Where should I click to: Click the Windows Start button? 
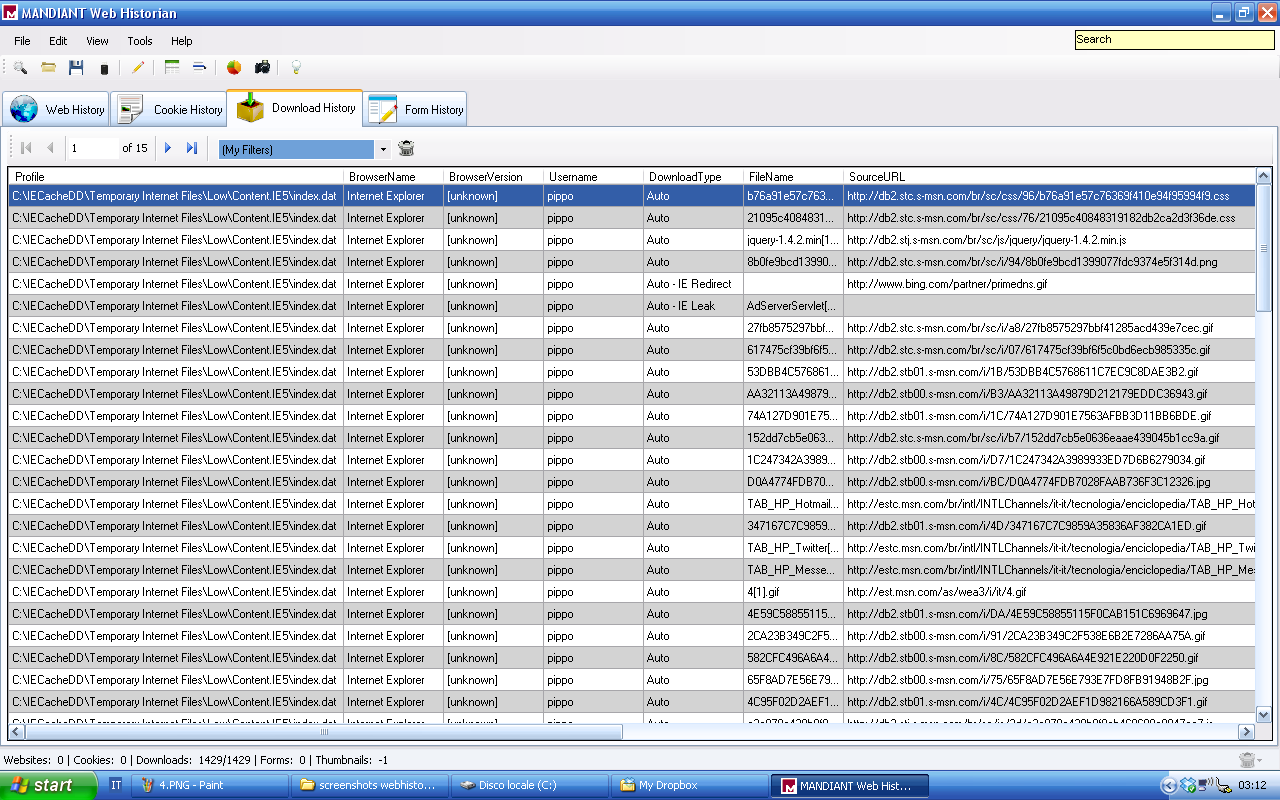pyautogui.click(x=48, y=785)
